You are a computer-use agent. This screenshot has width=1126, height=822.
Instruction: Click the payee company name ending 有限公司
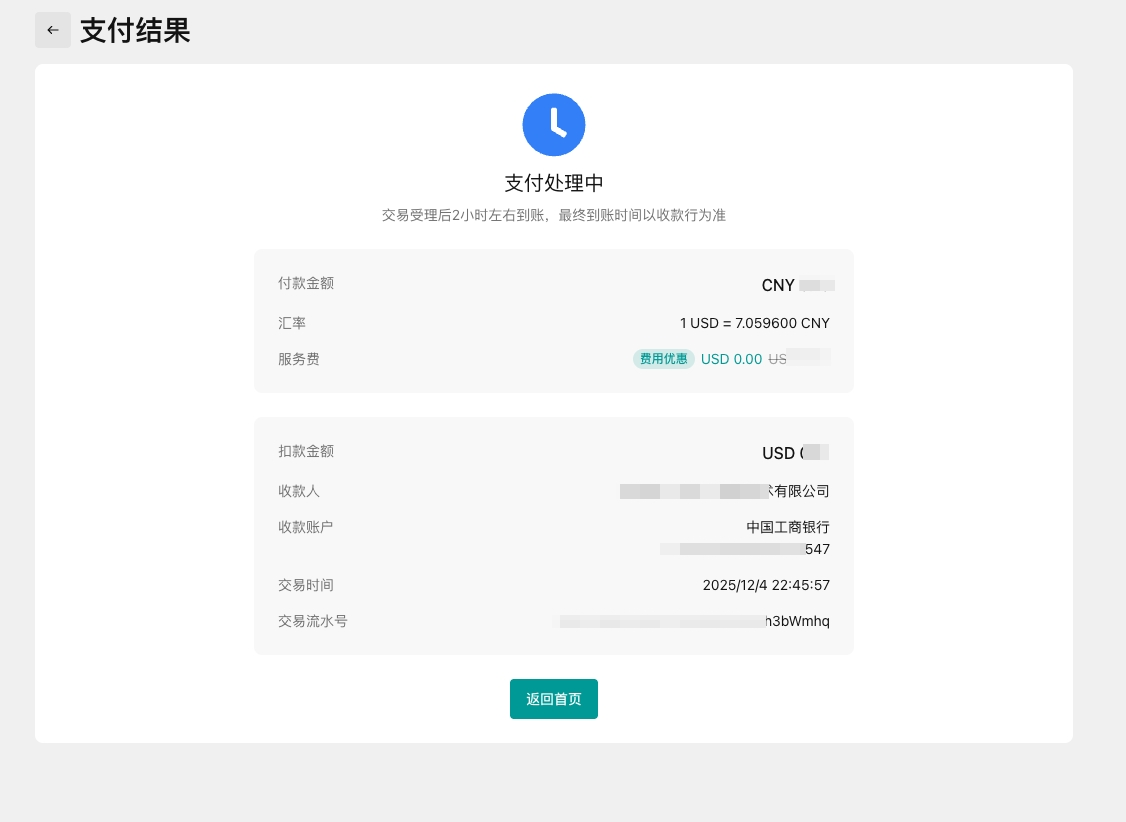click(725, 491)
